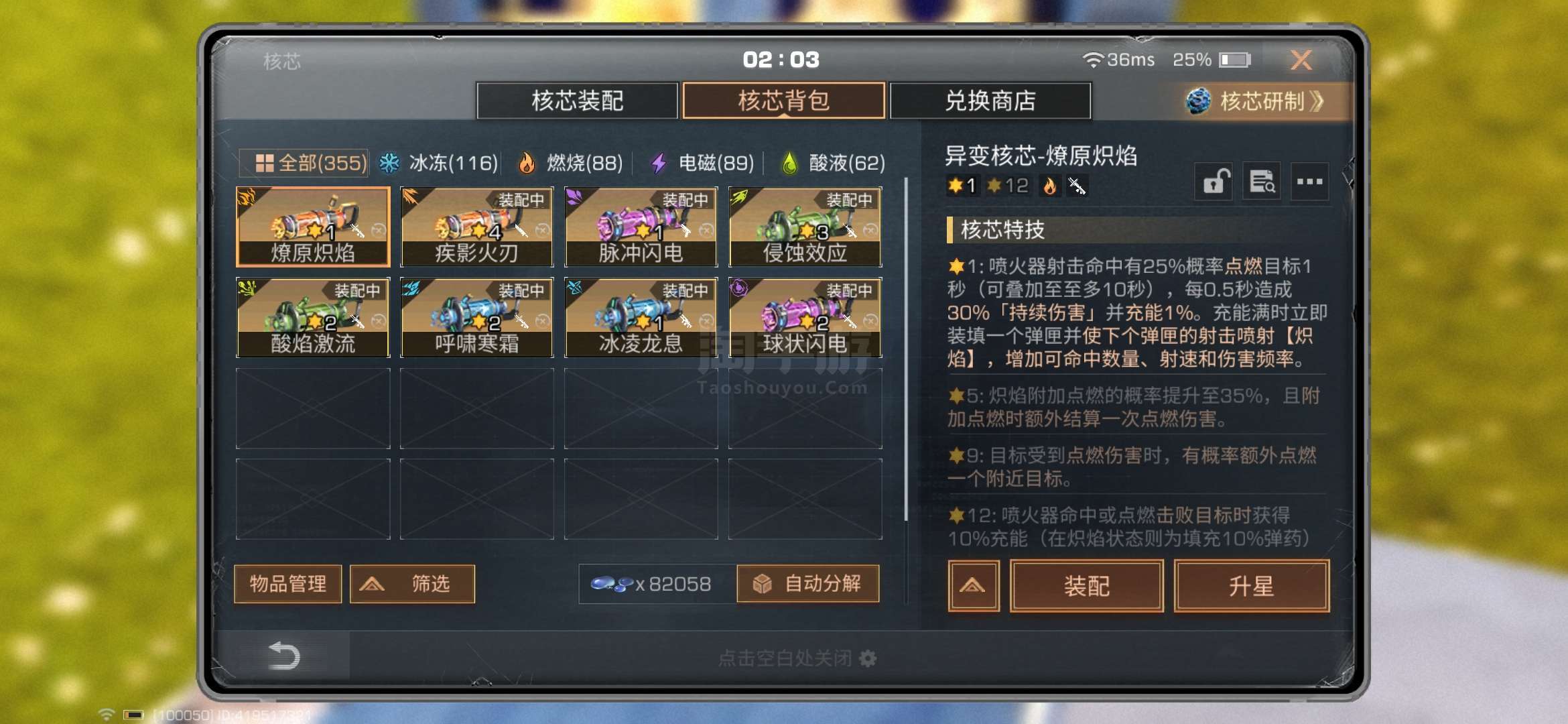Click the 升星 upgrade button
Image resolution: width=1568 pixels, height=724 pixels.
coord(1251,586)
